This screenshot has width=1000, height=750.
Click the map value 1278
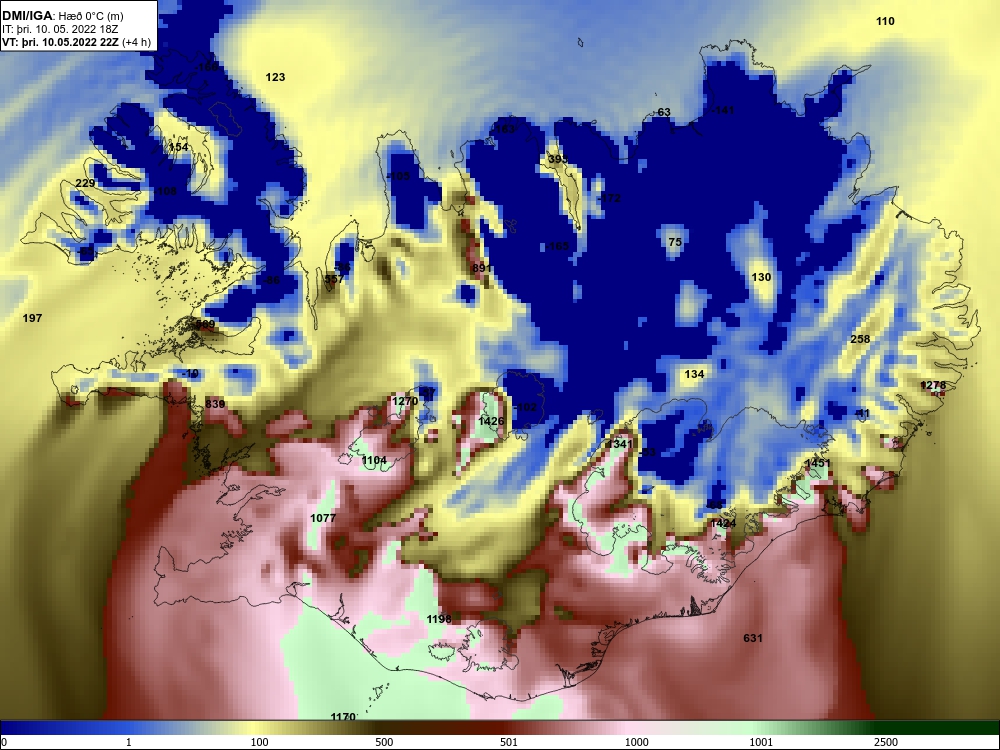tap(934, 385)
